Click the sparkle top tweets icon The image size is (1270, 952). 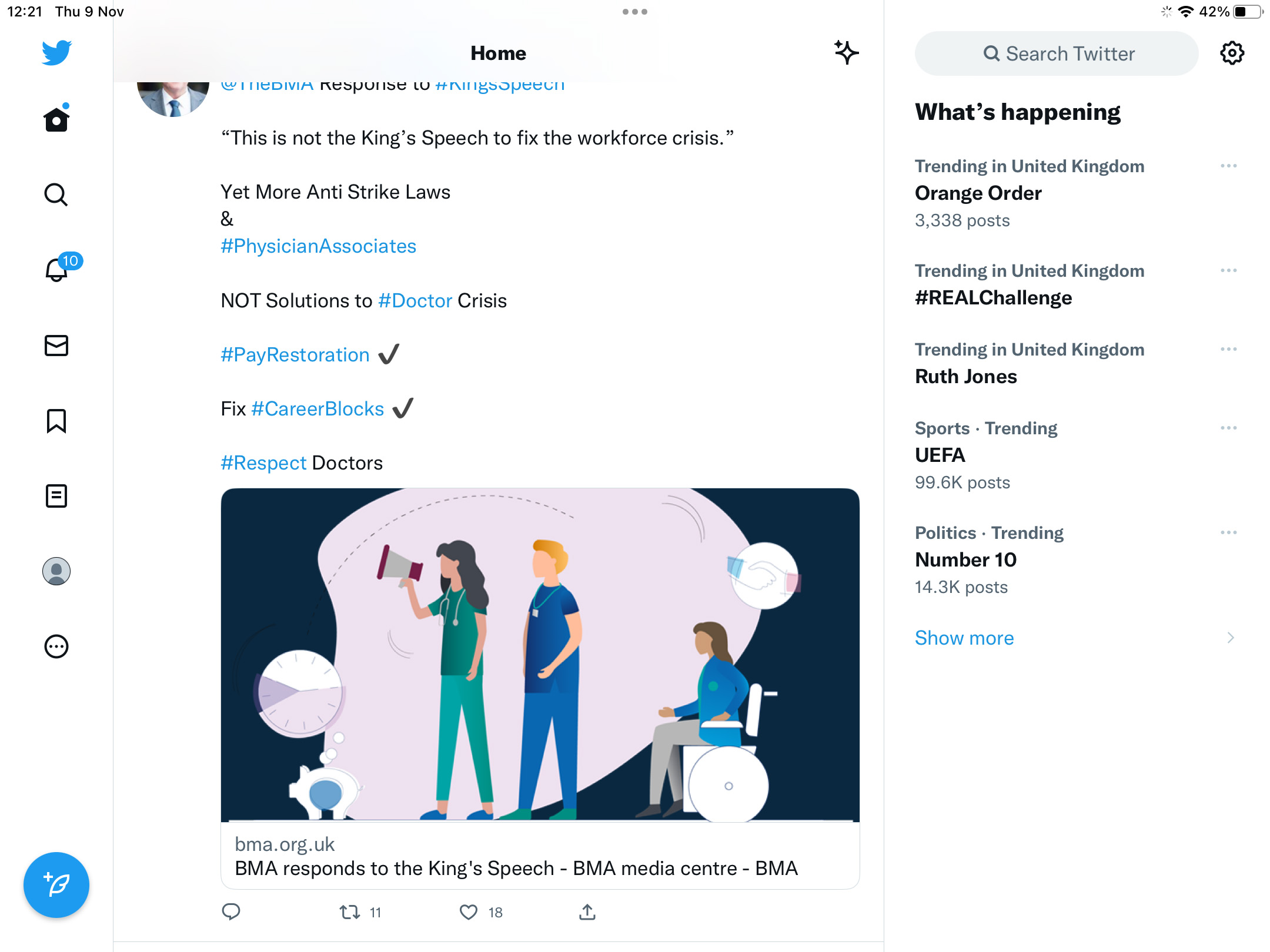click(x=847, y=53)
